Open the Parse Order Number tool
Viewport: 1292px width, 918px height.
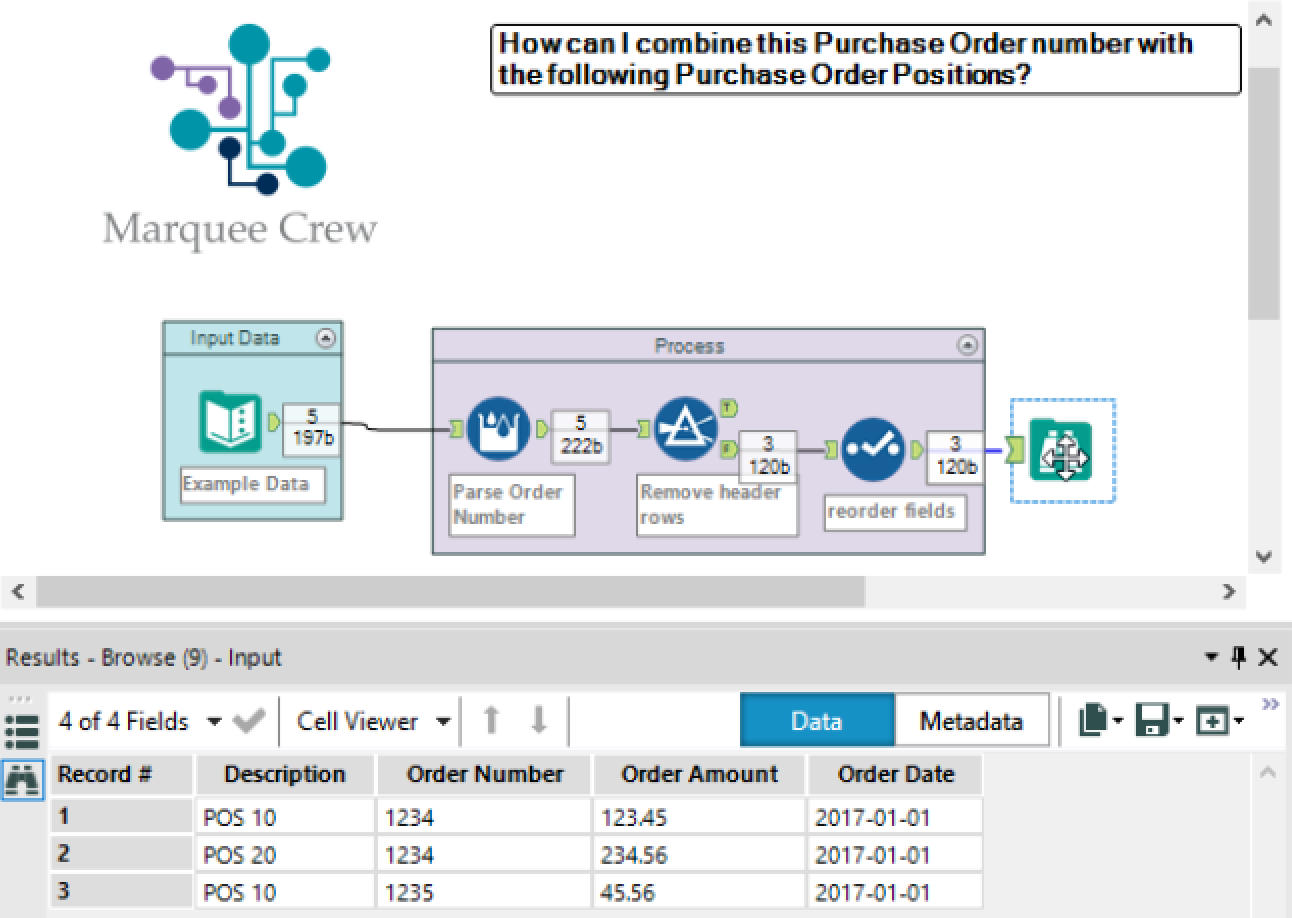click(498, 428)
